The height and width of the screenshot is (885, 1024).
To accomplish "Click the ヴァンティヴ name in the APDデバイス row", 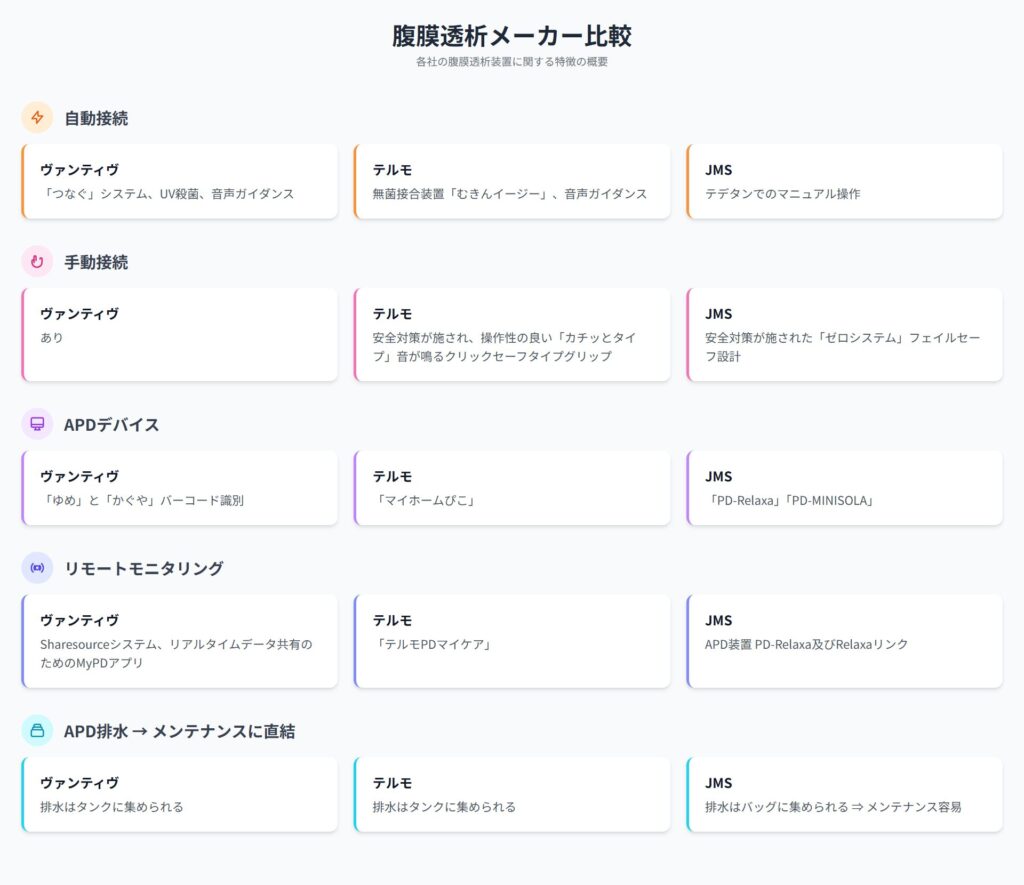I will 80,476.
